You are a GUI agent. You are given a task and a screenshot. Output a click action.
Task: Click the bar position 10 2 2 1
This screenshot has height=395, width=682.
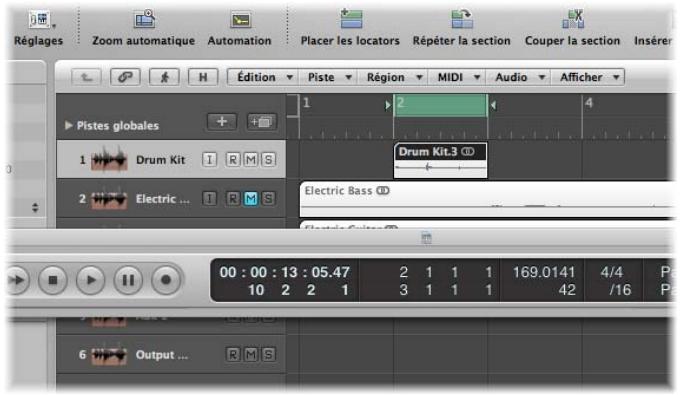[298, 290]
